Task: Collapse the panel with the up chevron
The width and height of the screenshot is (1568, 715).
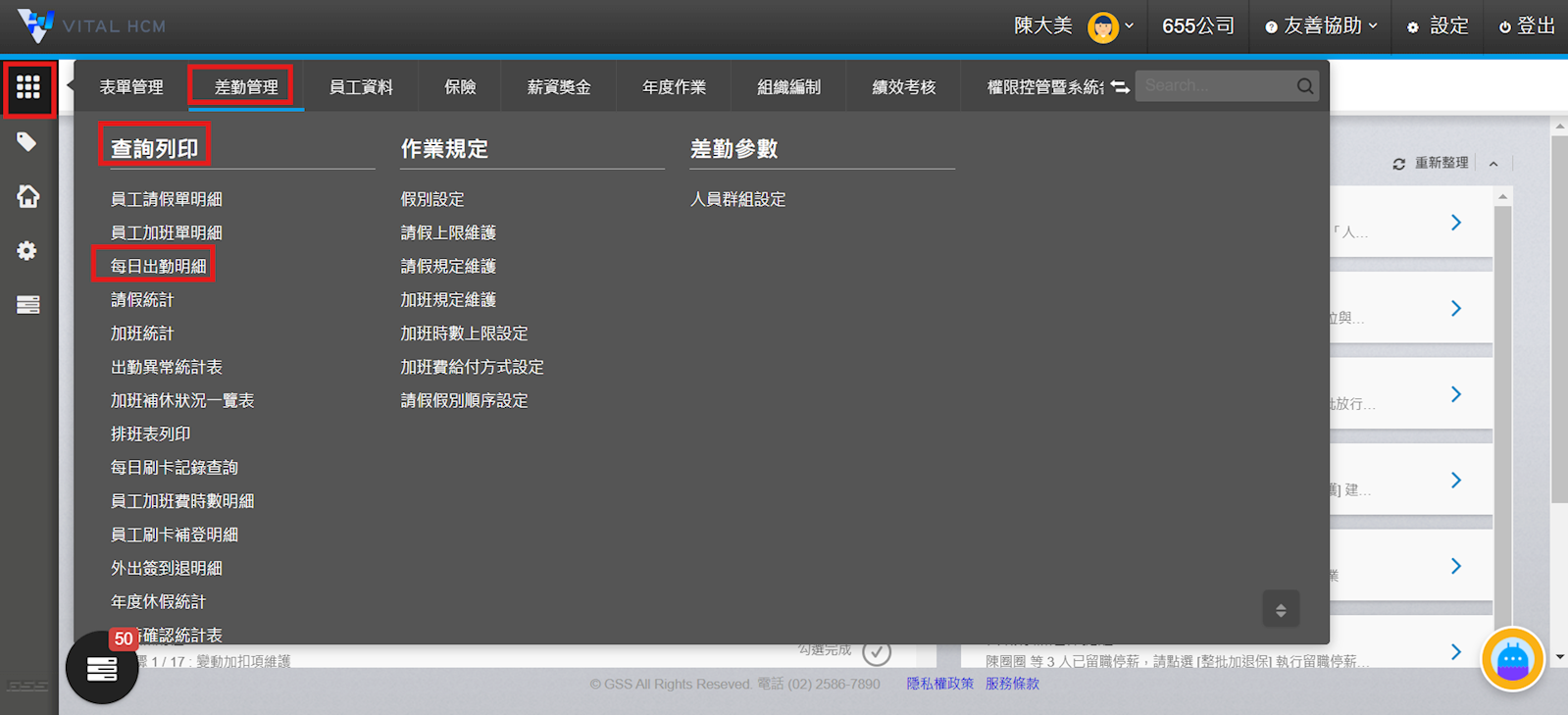Action: pyautogui.click(x=1493, y=164)
